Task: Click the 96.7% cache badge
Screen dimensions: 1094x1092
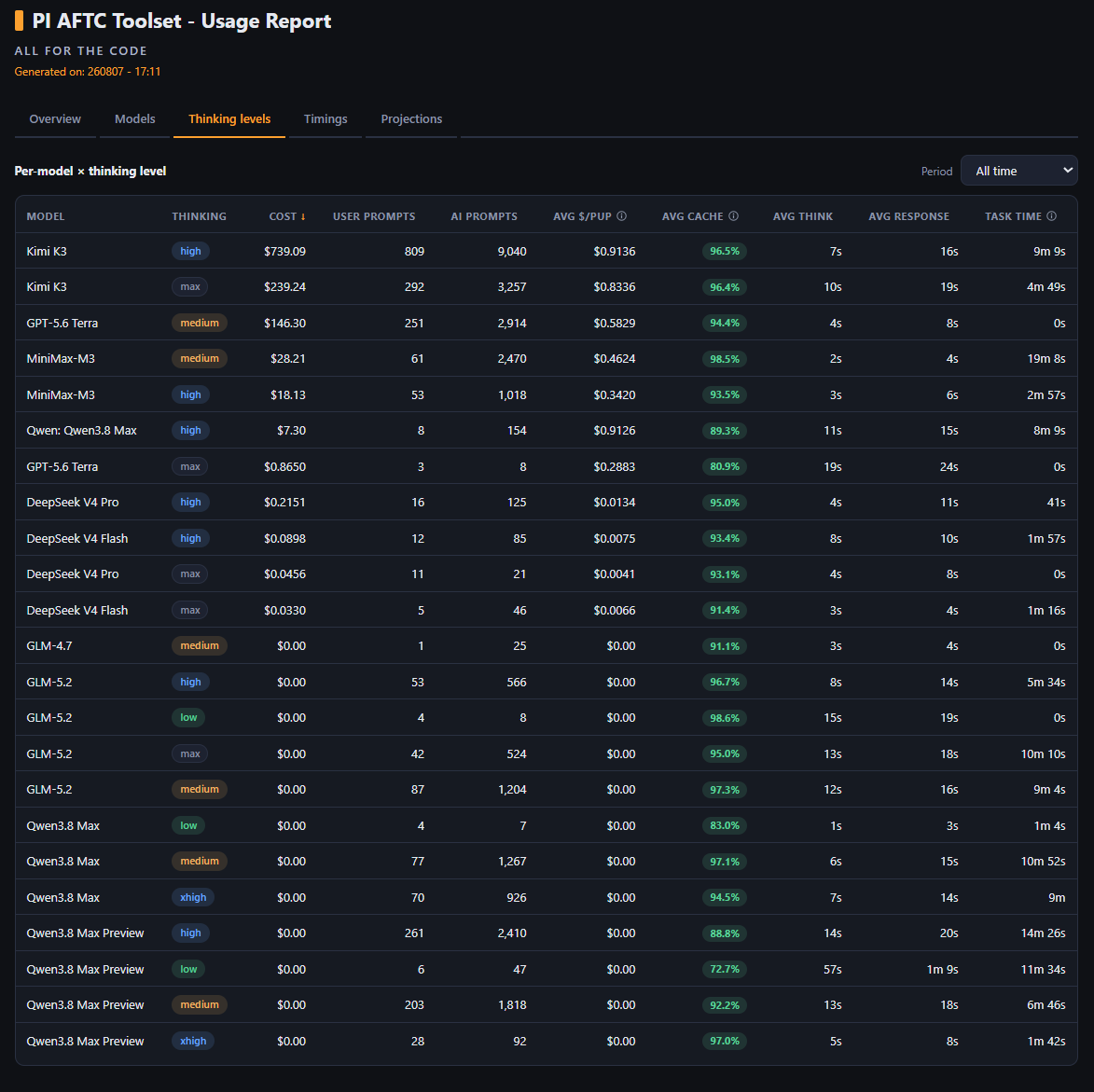Action: pyautogui.click(x=725, y=683)
